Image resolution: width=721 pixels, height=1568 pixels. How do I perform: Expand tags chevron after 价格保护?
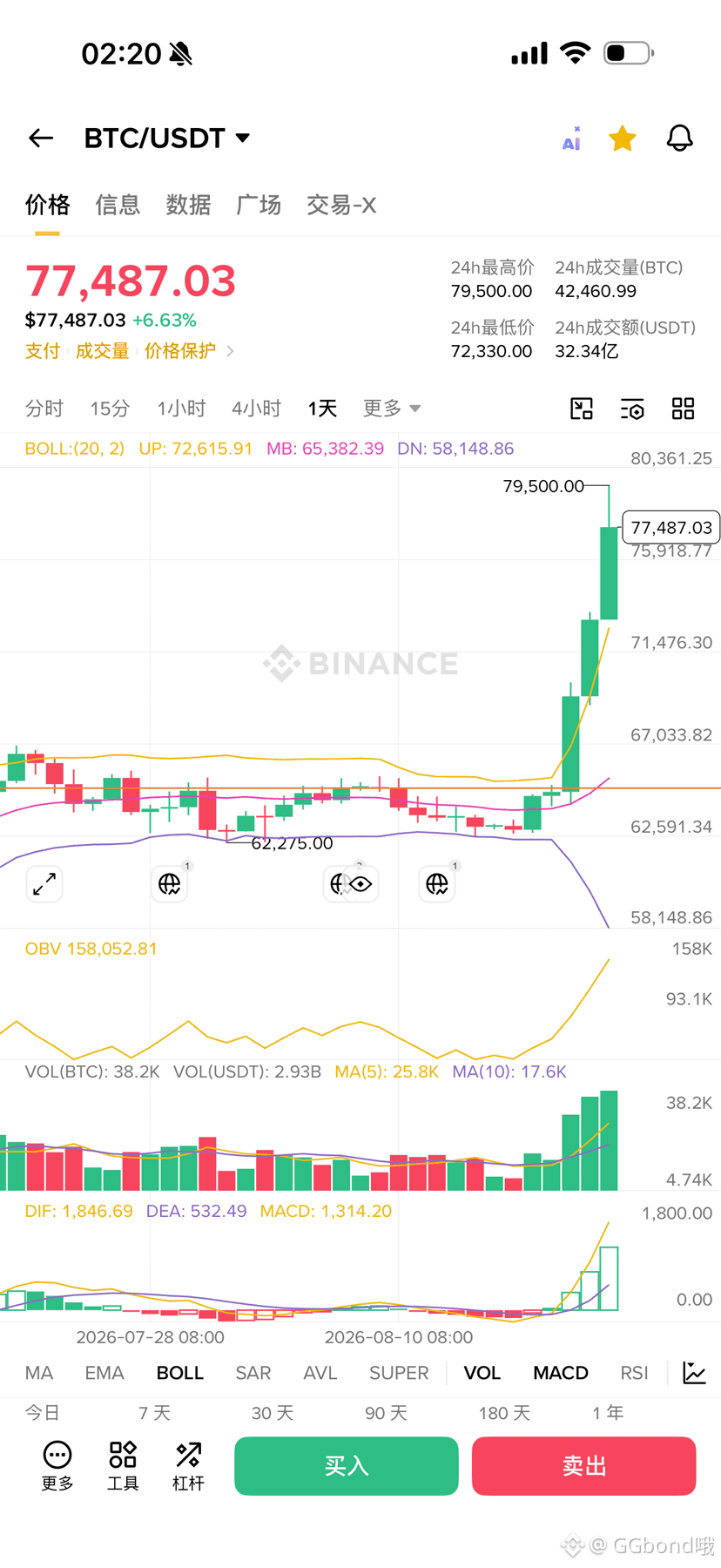pos(230,351)
